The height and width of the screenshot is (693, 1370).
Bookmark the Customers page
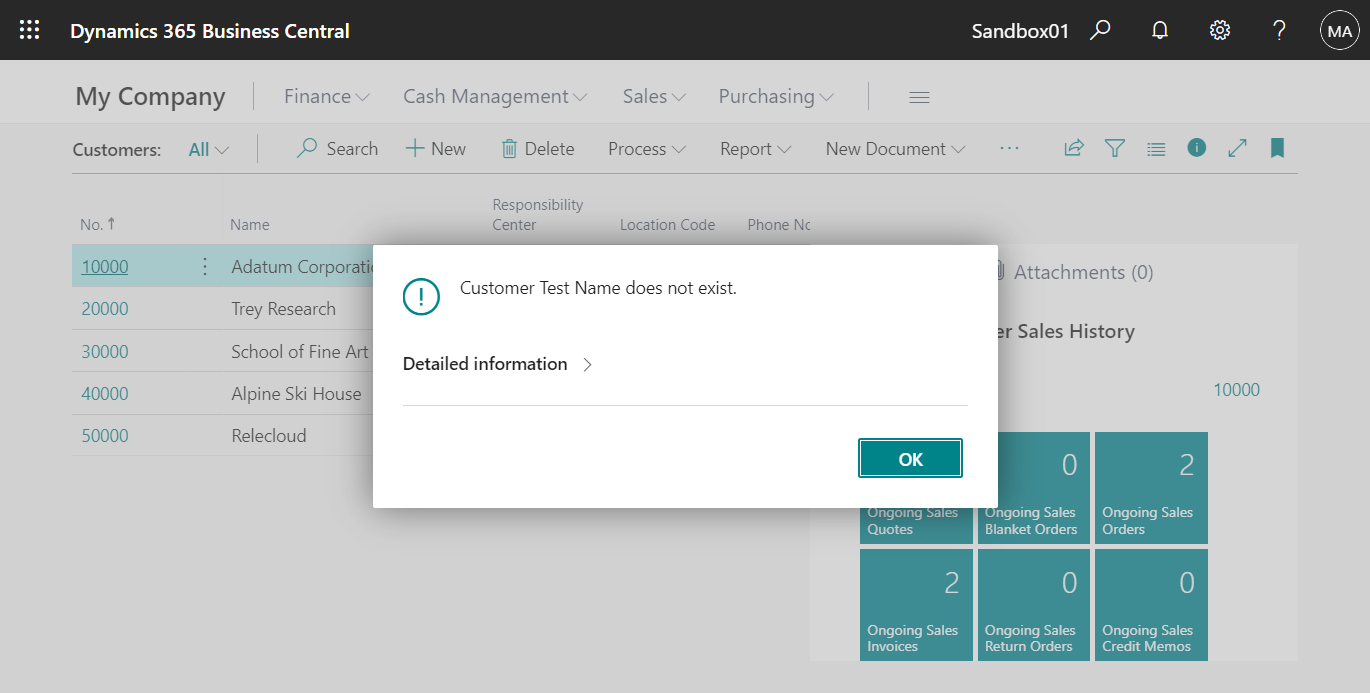pos(1277,148)
